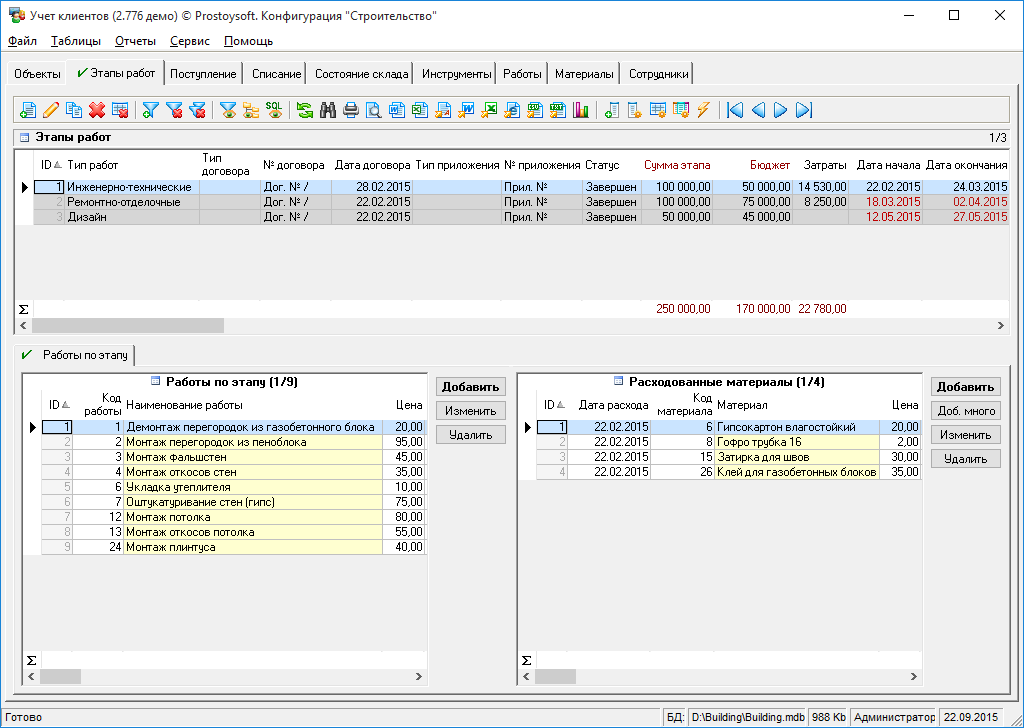1024x728 pixels.
Task: Click the lightning bolt action icon
Action: click(703, 110)
